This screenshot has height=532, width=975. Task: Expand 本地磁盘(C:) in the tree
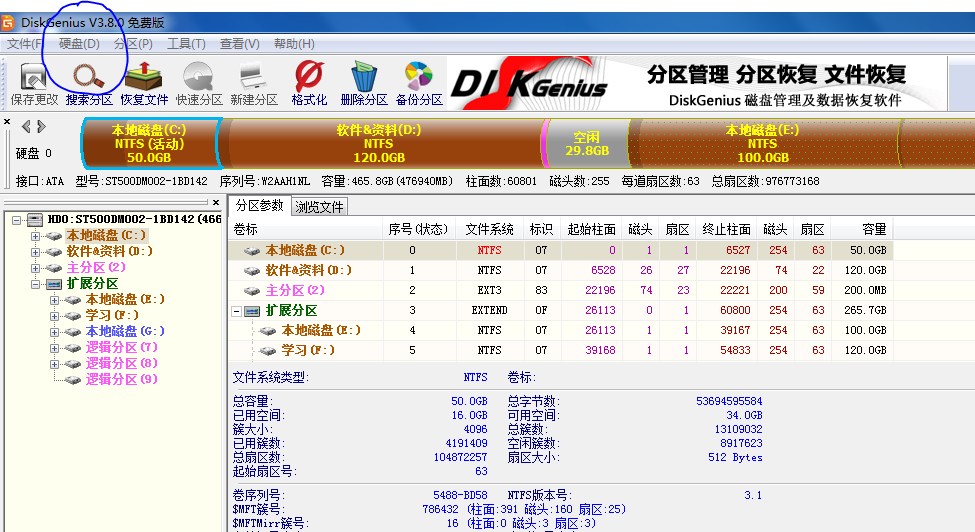click(x=35, y=236)
